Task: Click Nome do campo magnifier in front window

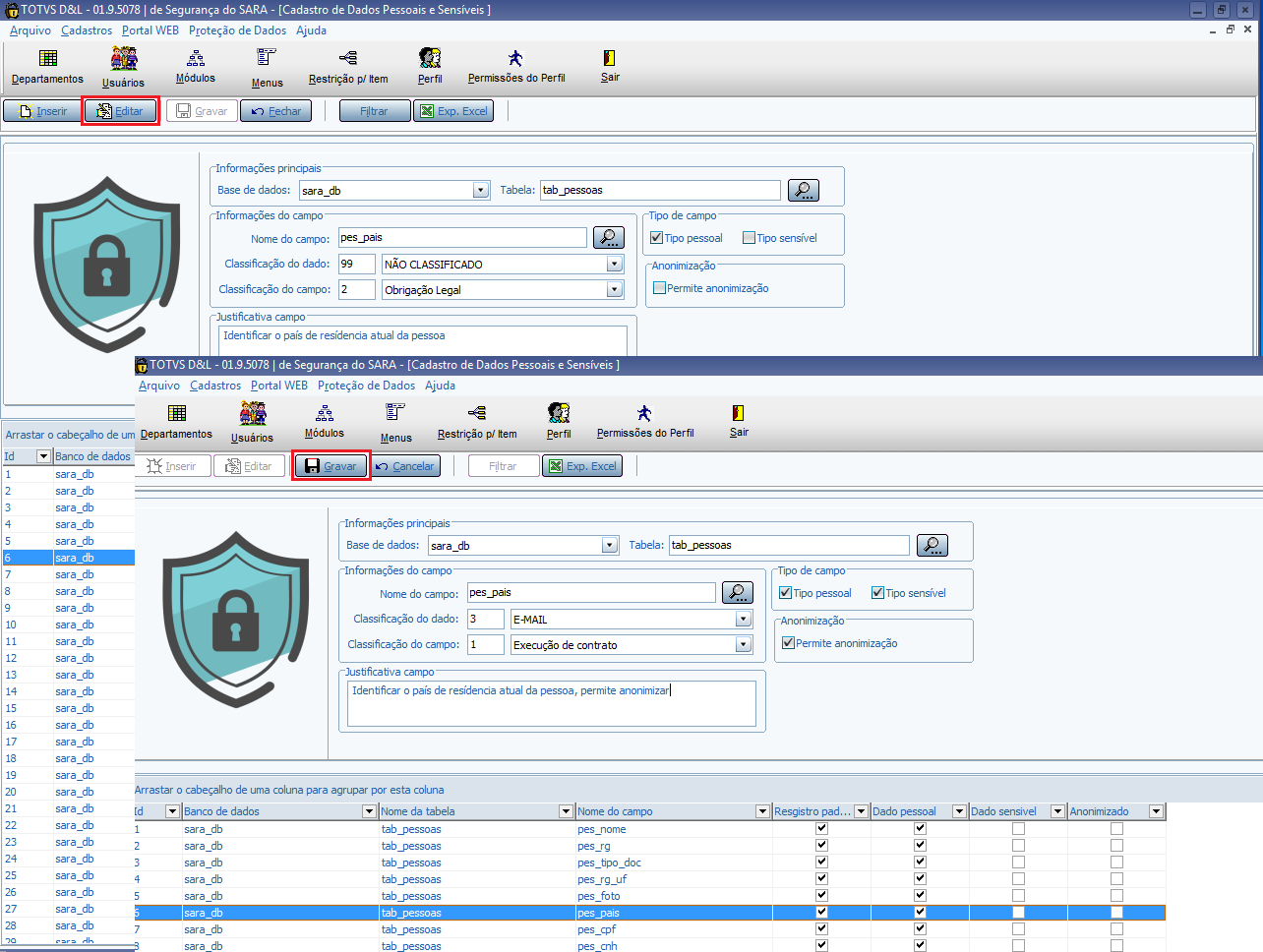Action: pyautogui.click(x=738, y=592)
